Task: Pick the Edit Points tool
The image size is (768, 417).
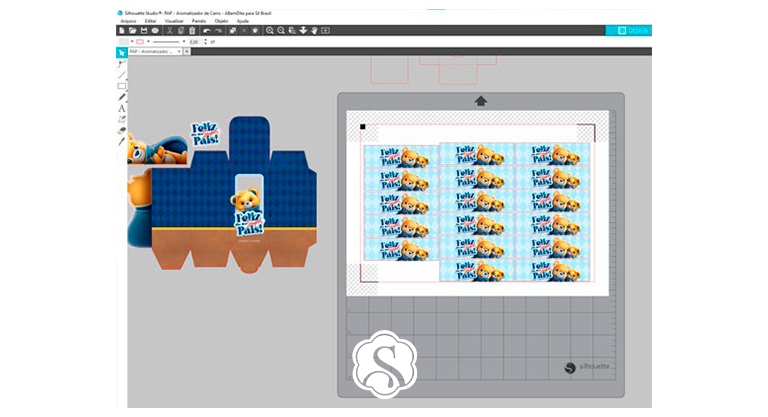Action: 121,64
